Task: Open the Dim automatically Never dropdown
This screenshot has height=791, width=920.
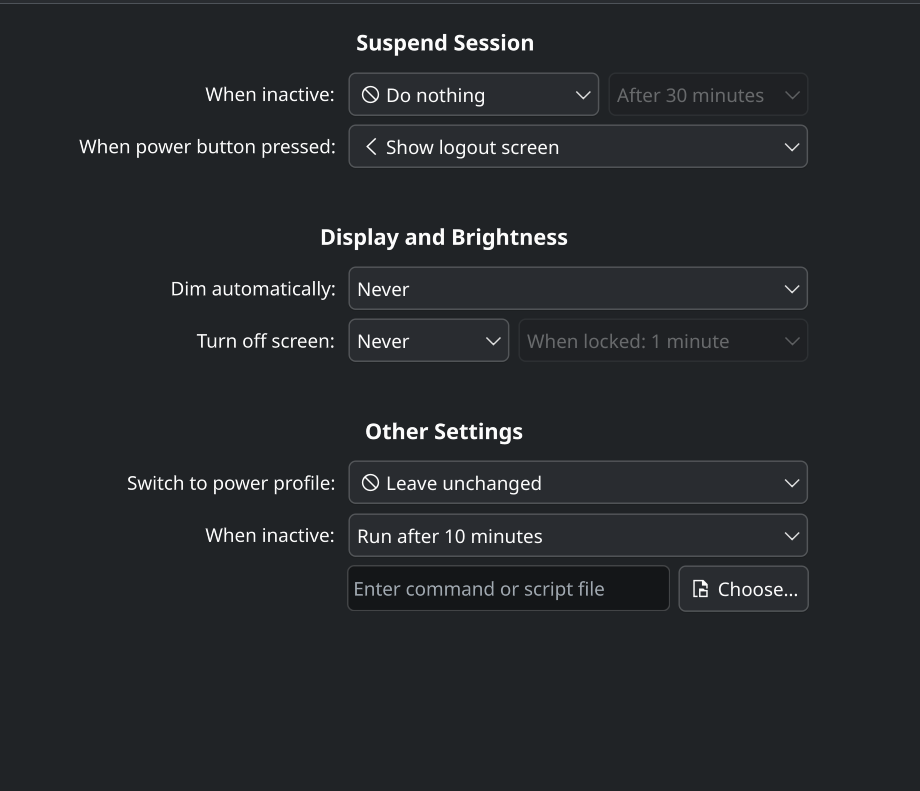Action: click(x=577, y=289)
